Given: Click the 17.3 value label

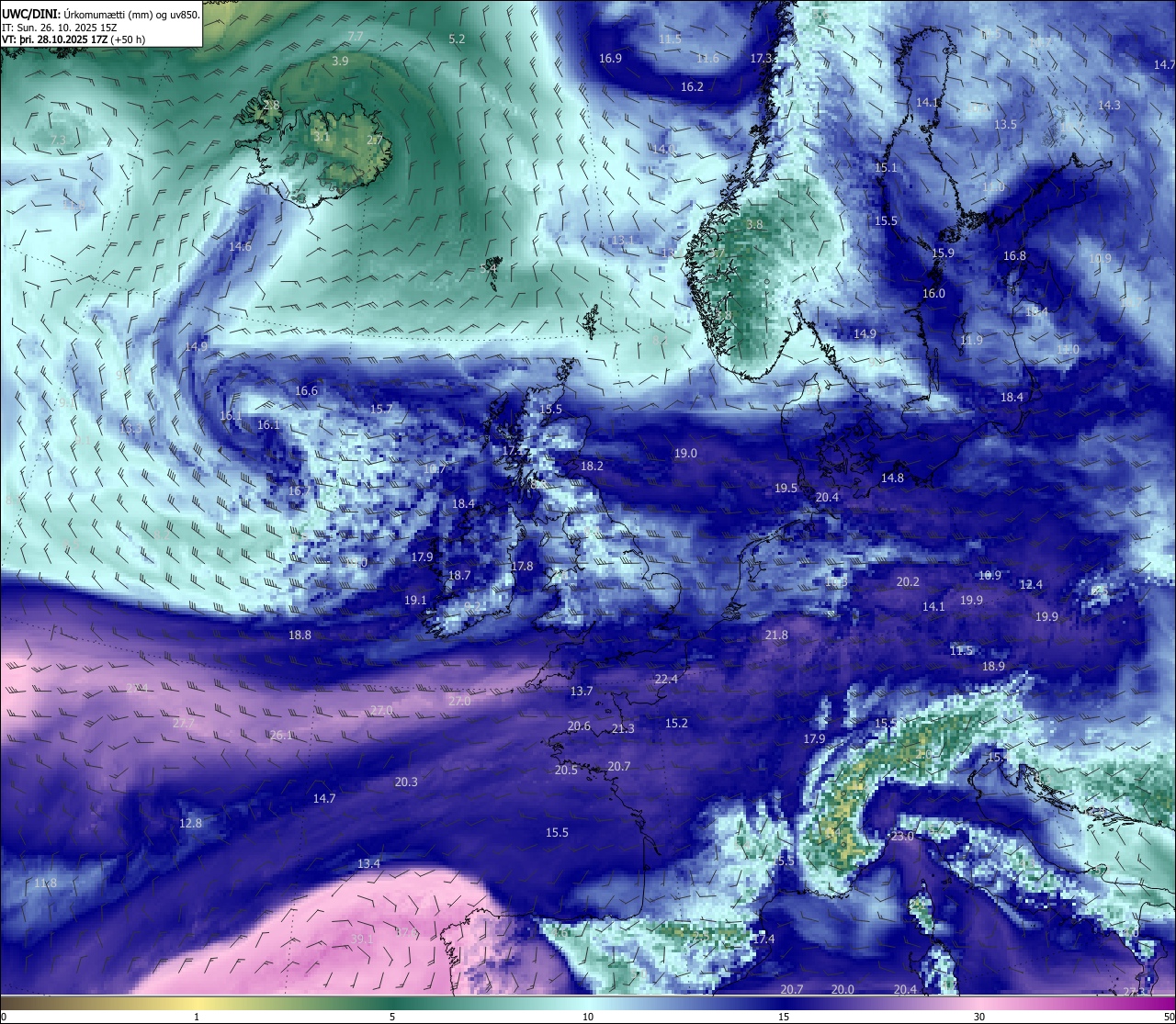Looking at the screenshot, I should 762,58.
